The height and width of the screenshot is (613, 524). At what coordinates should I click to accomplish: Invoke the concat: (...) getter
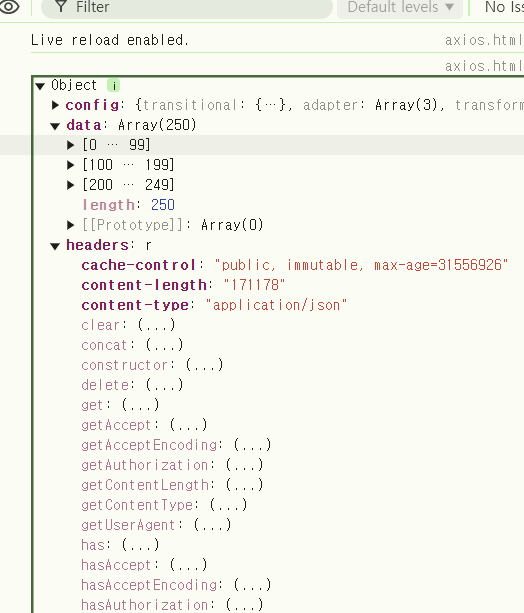coord(164,345)
